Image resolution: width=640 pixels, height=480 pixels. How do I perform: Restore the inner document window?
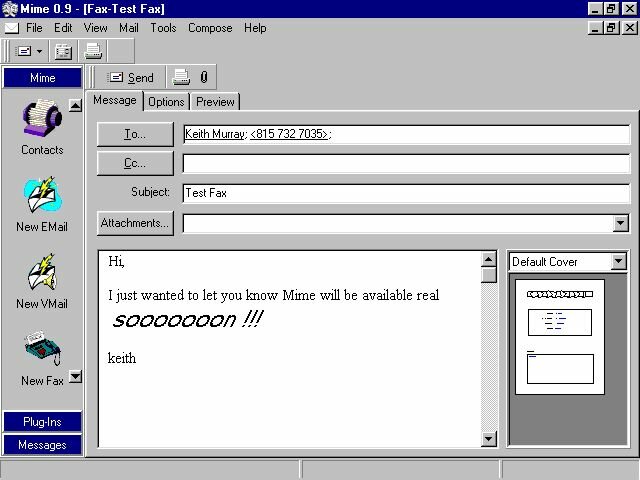click(611, 28)
